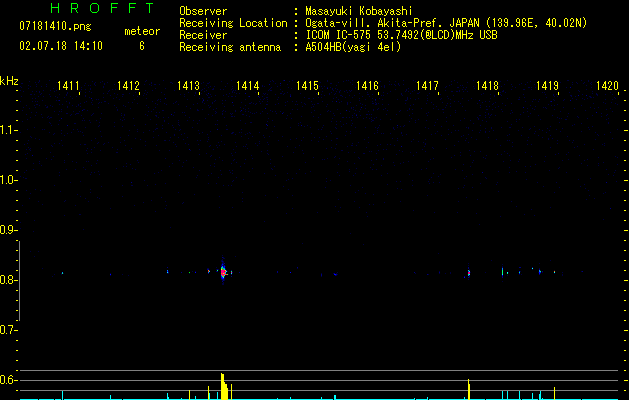Click the 1412 time axis label
629x400 pixels.
[128, 85]
